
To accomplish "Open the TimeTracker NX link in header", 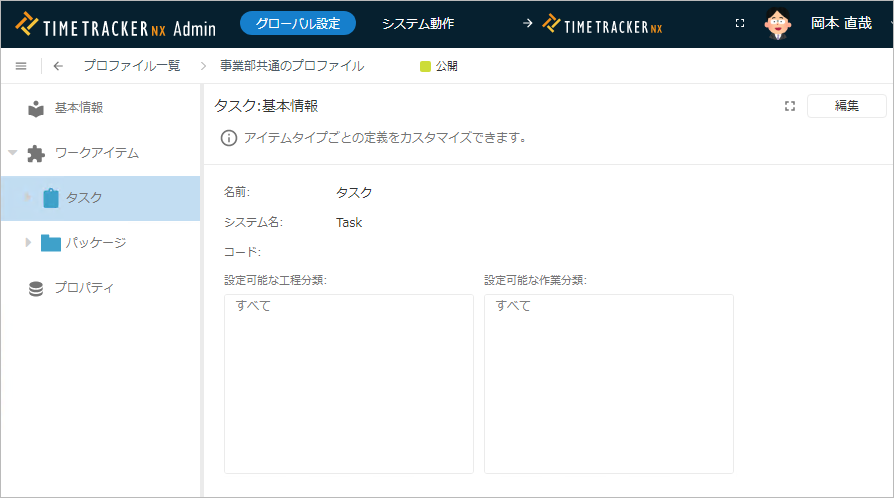I will (x=602, y=23).
